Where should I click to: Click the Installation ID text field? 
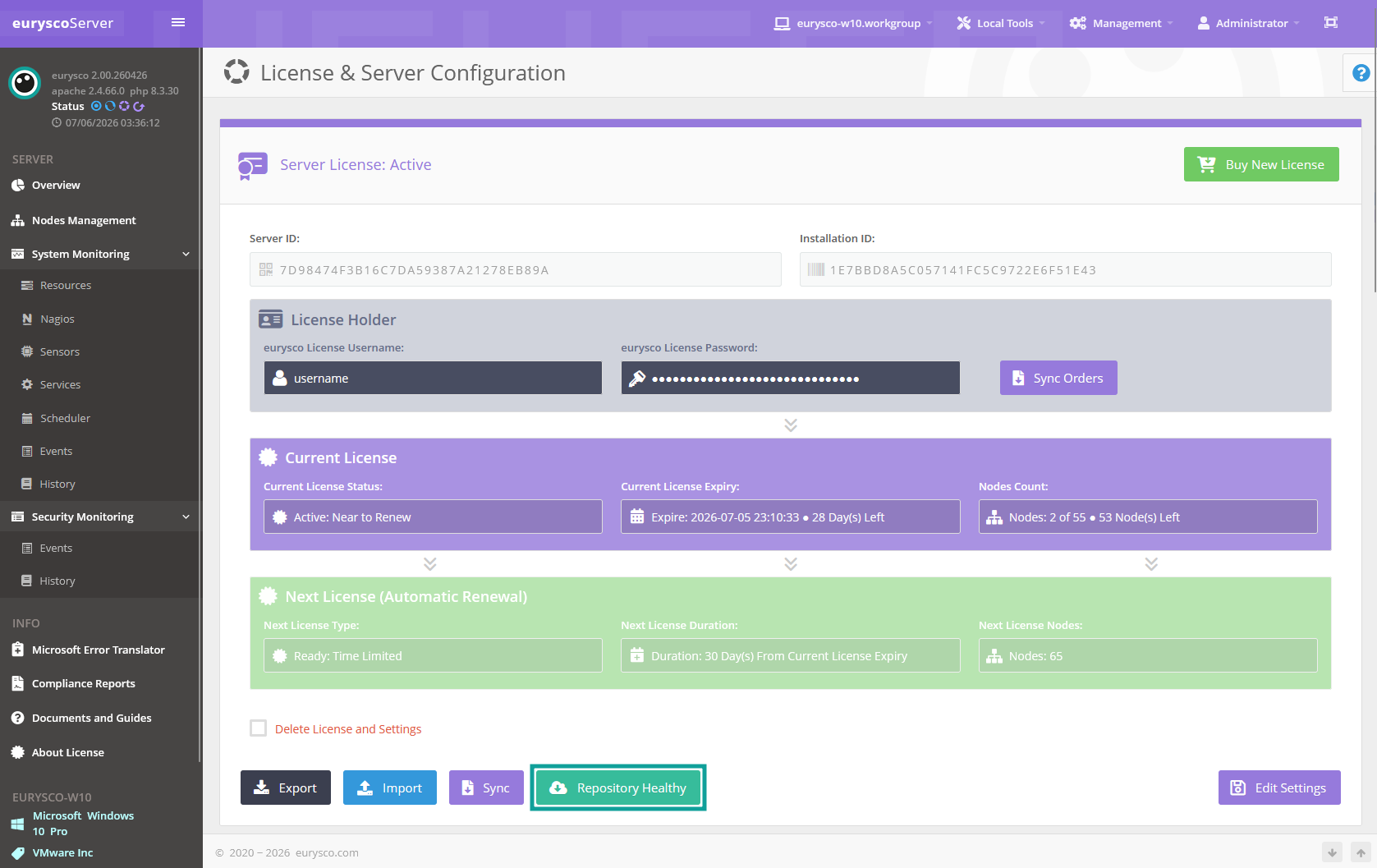pos(1066,269)
